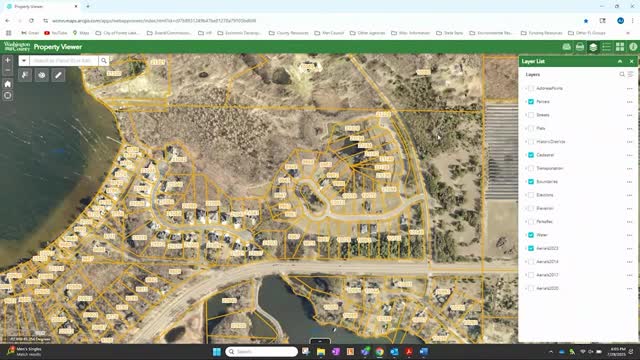Open the County Resources bookmark folder
Viewport: 640px width, 360px height.
289,33
